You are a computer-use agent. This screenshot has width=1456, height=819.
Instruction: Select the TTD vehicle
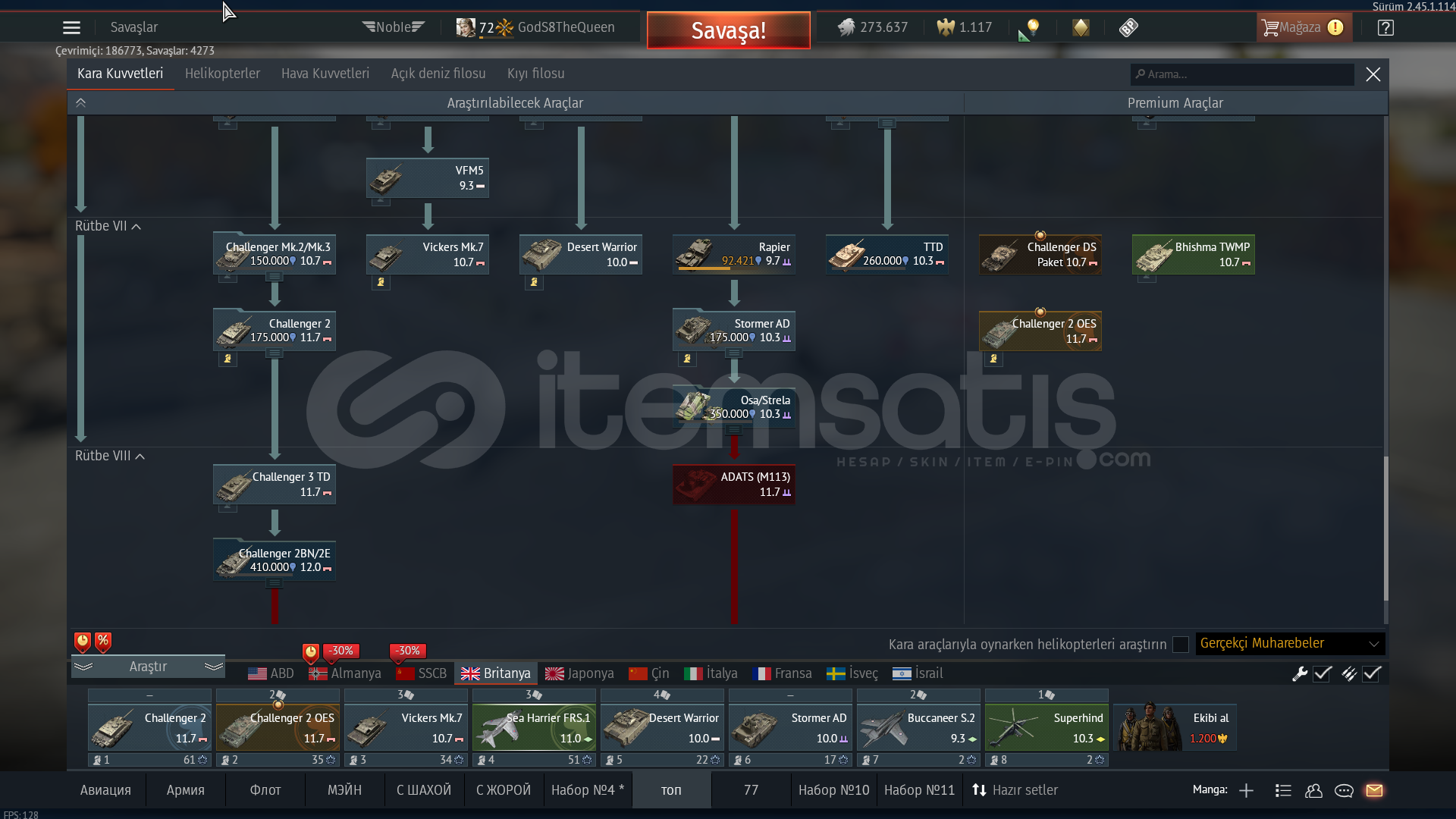coord(887,255)
